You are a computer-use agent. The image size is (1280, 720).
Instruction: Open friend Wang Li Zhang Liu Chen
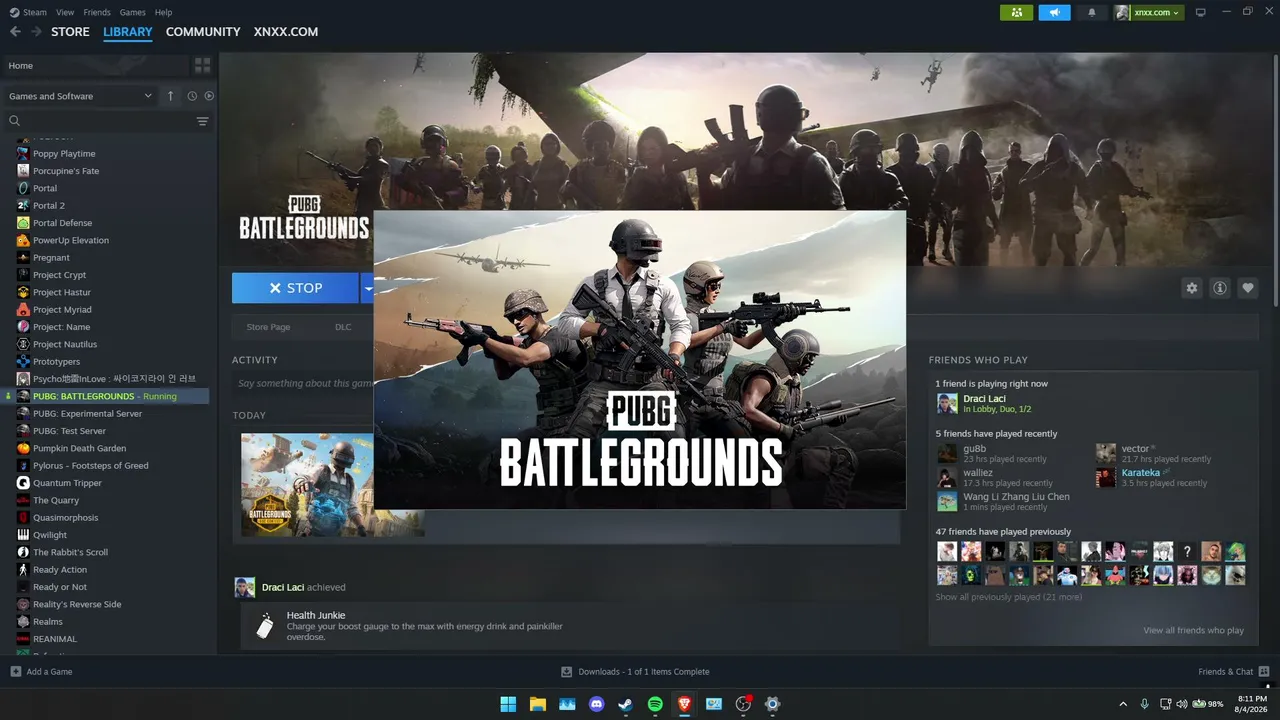pyautogui.click(x=1016, y=497)
